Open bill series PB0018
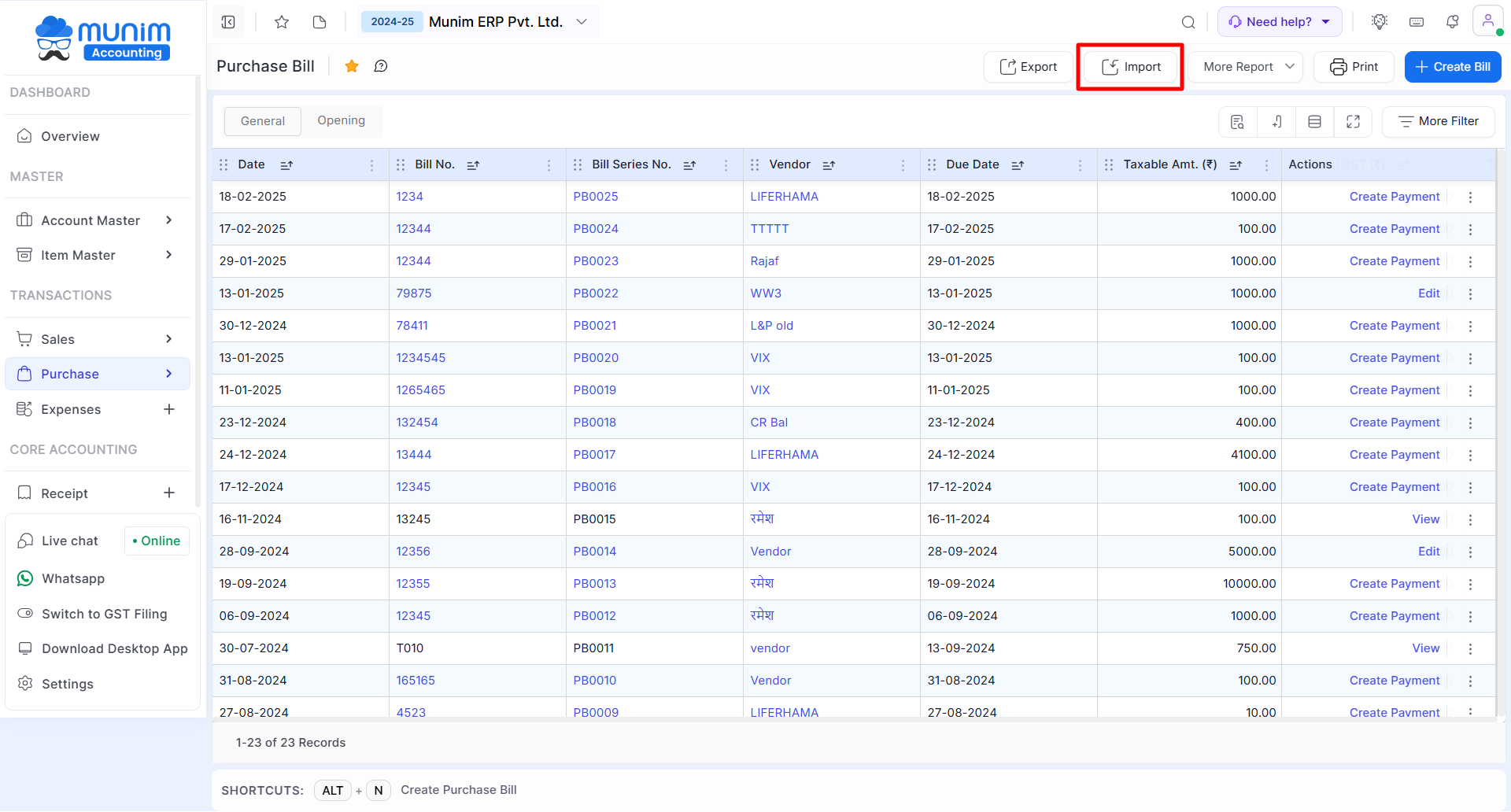 [x=594, y=423]
